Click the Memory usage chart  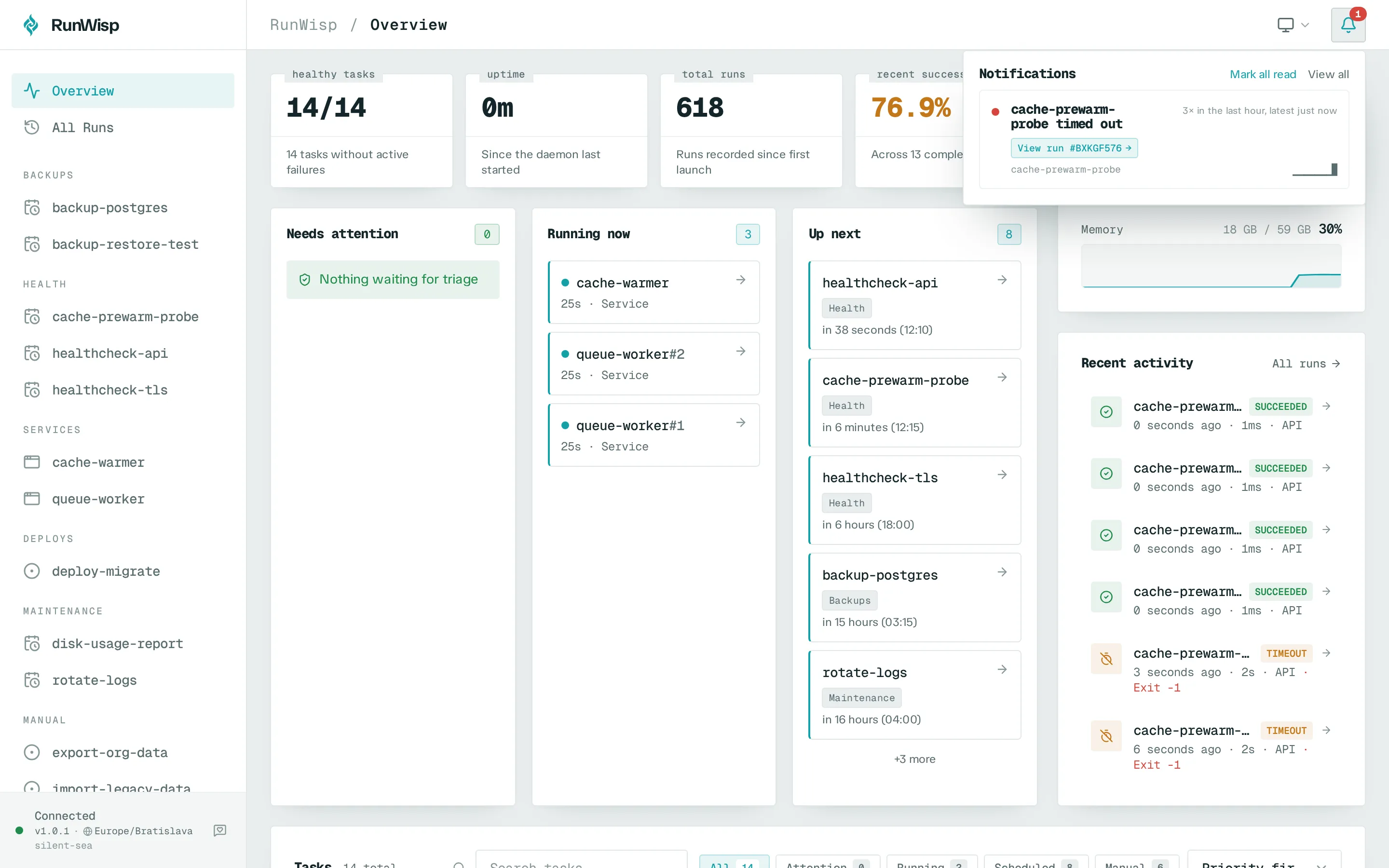tap(1211, 266)
